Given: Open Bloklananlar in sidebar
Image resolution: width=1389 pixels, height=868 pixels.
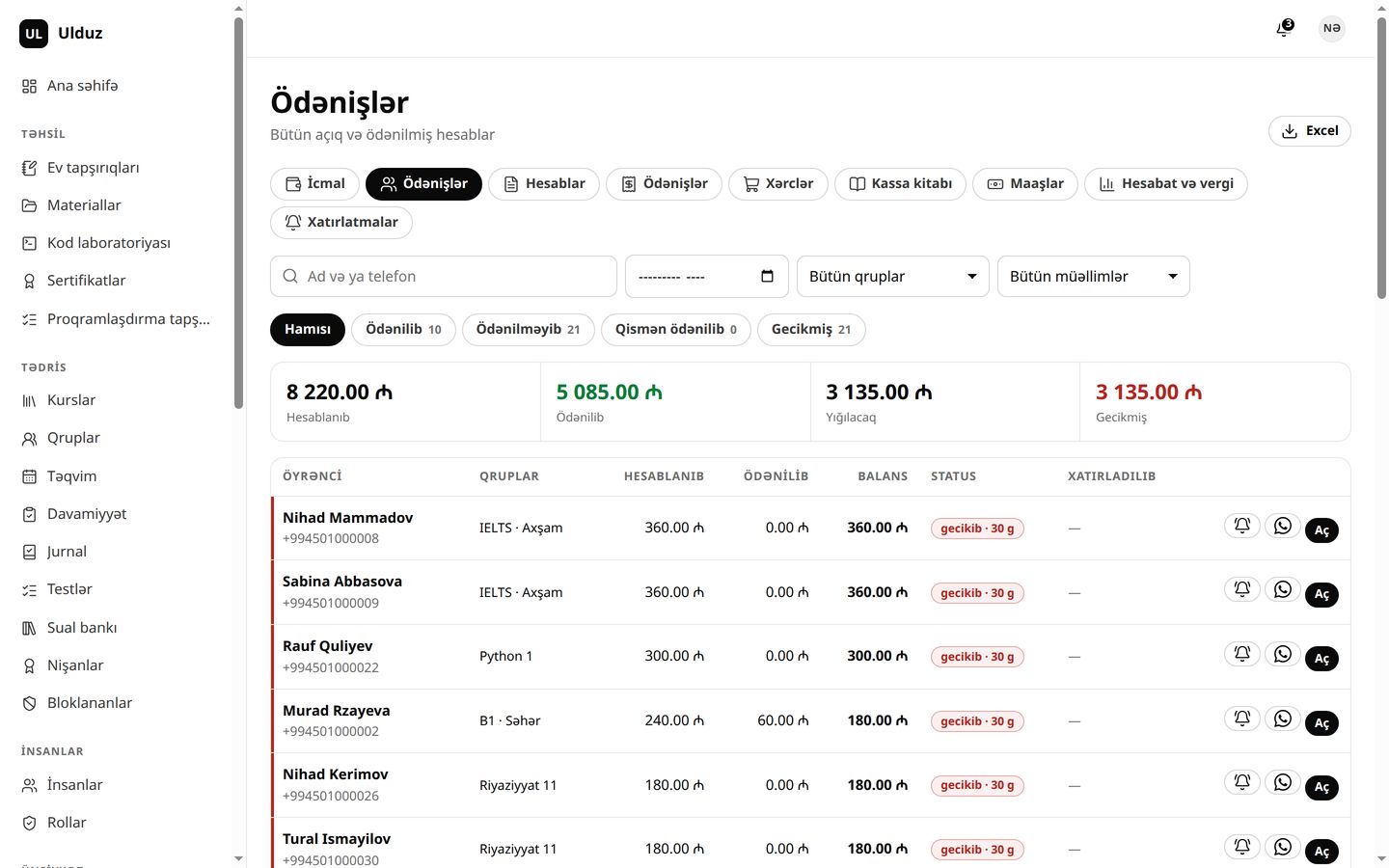Looking at the screenshot, I should pos(117,703).
